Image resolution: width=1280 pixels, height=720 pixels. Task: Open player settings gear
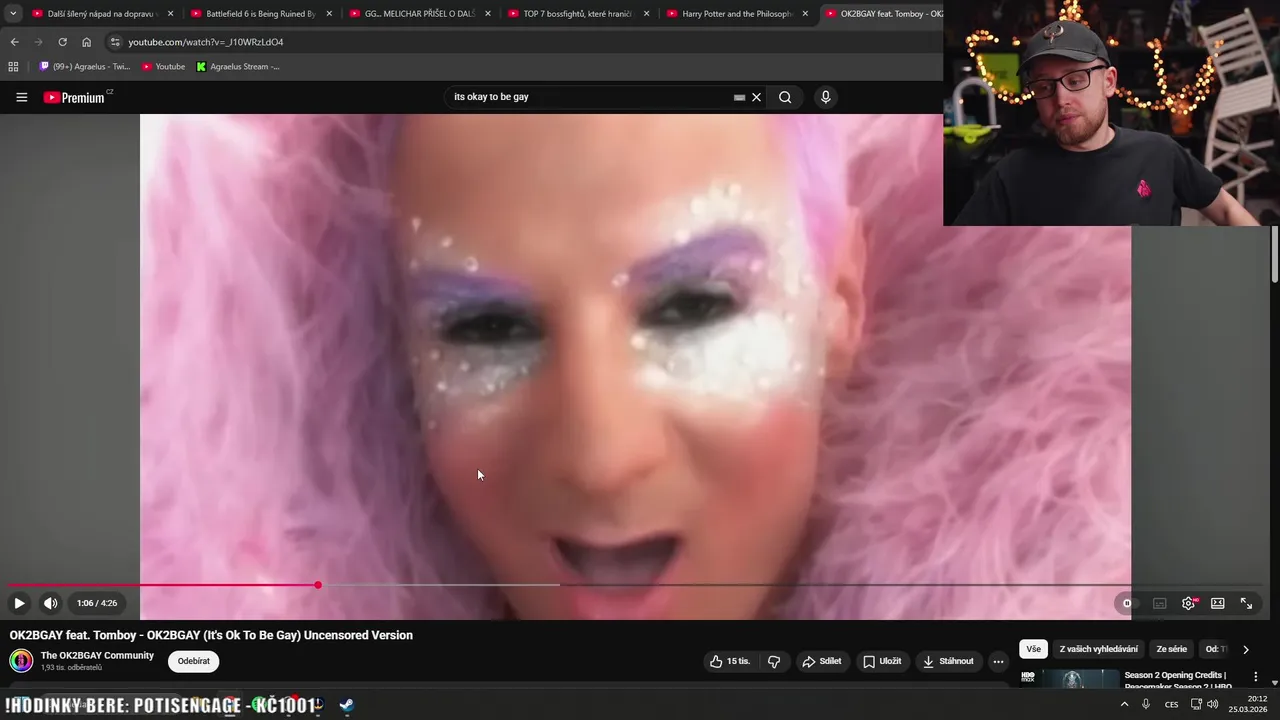click(x=1189, y=603)
